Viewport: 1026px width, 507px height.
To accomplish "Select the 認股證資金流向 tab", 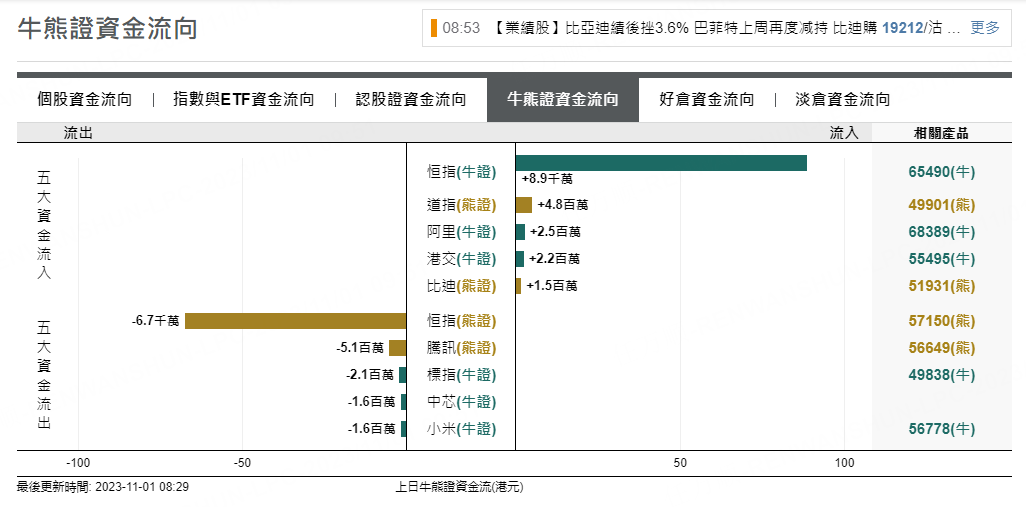I will pyautogui.click(x=411, y=99).
